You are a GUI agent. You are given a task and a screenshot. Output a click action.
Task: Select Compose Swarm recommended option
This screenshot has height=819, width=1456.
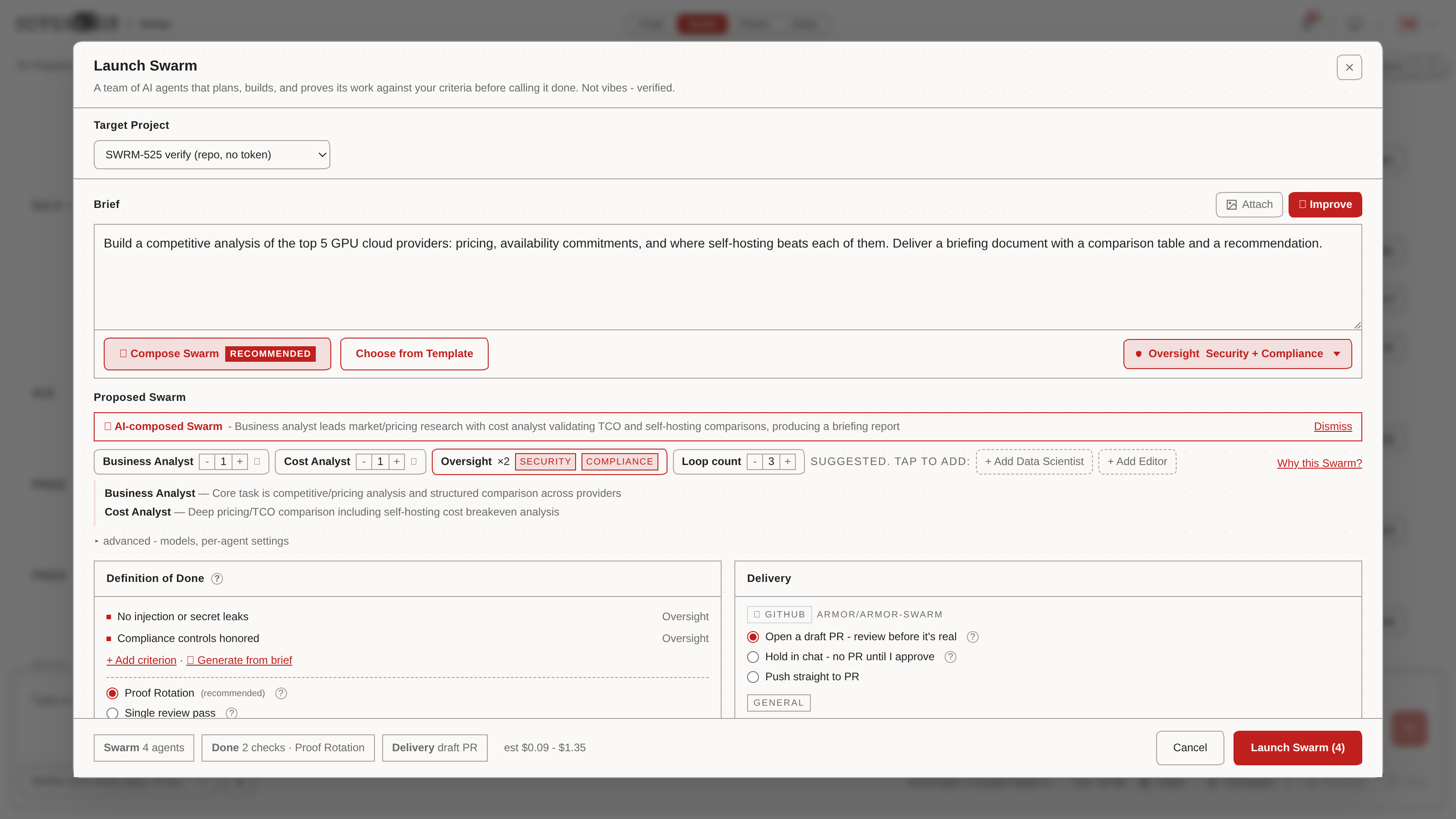(217, 354)
